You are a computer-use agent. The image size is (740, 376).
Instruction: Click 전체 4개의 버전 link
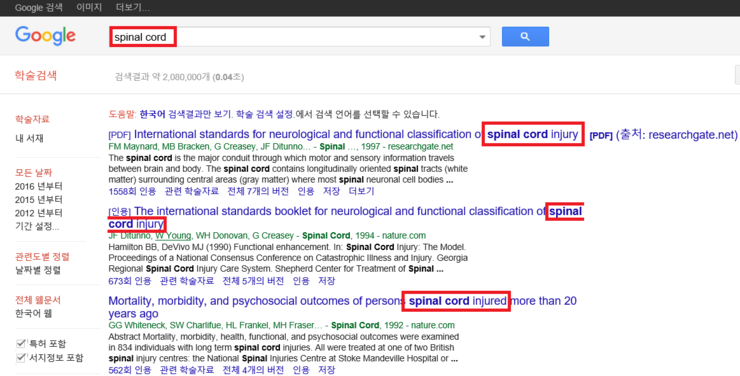(253, 370)
